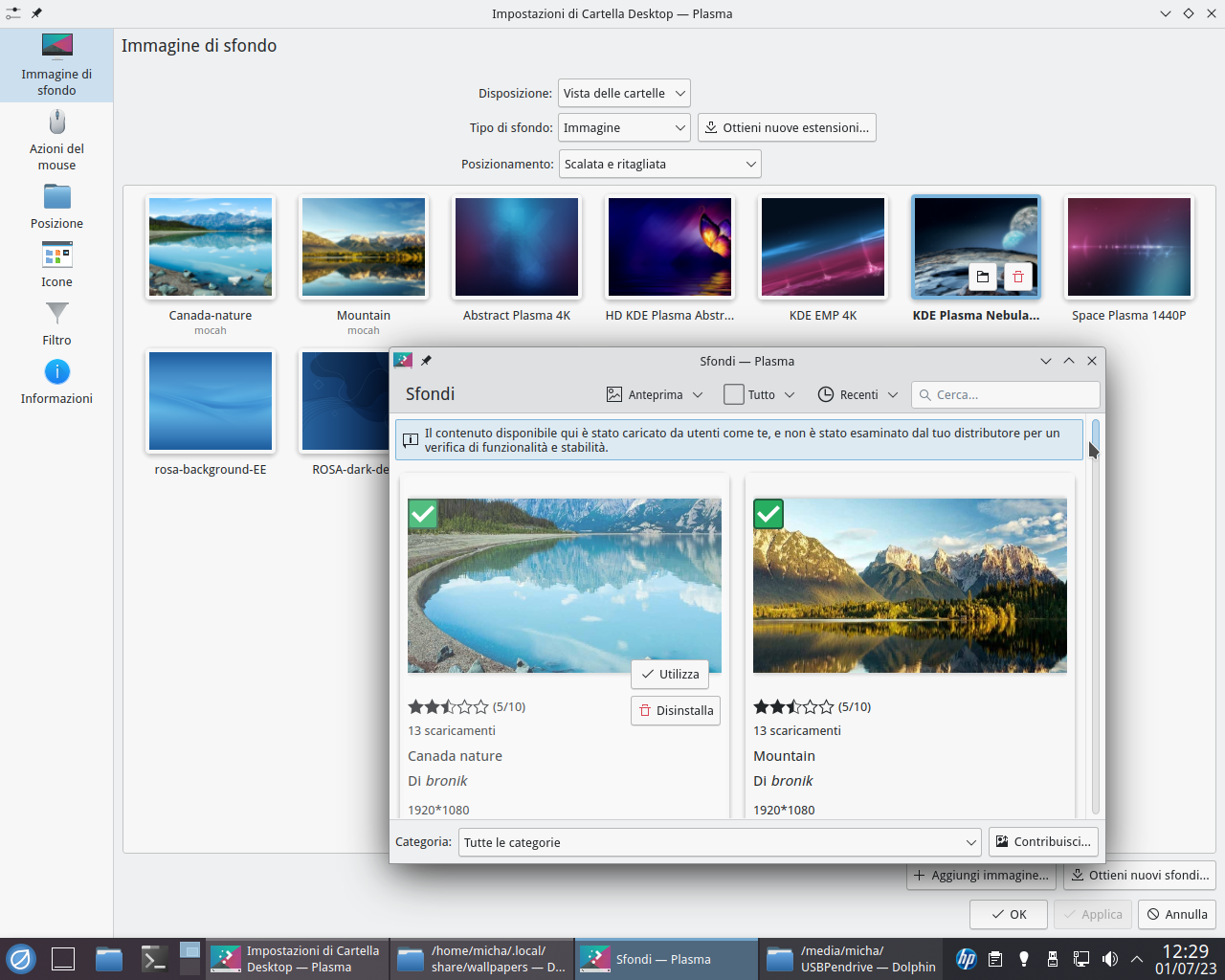Viewport: 1225px width, 980px height.
Task: Open Informazioni section in sidebar
Action: tap(56, 382)
